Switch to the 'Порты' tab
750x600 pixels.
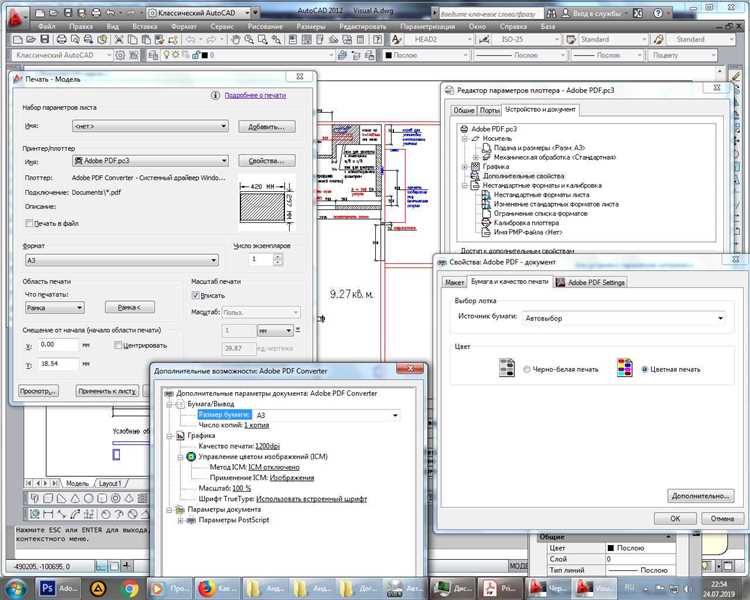click(x=489, y=111)
